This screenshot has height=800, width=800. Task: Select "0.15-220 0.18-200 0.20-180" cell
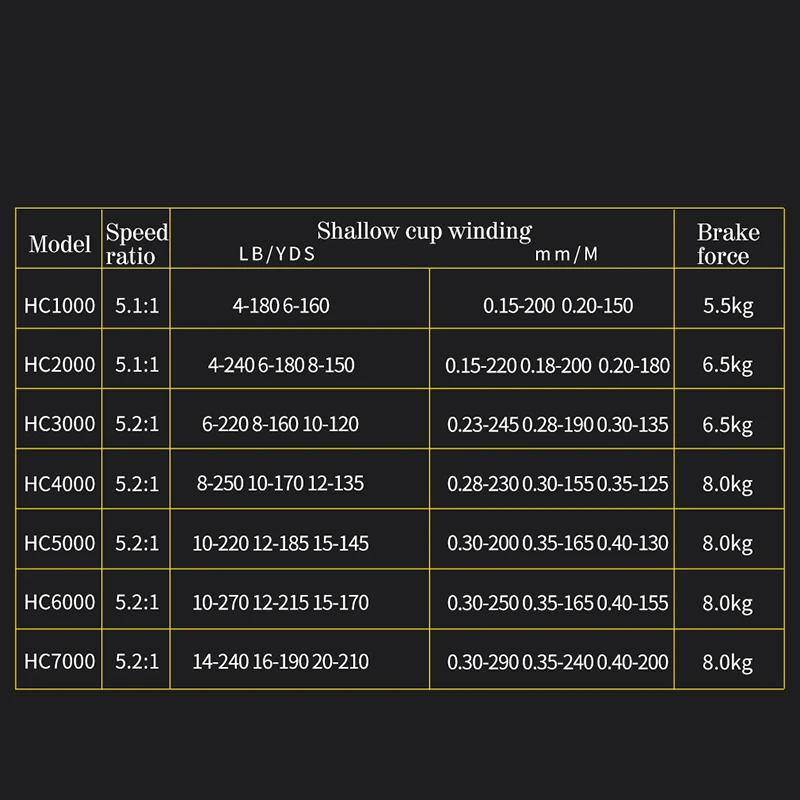coord(557,365)
